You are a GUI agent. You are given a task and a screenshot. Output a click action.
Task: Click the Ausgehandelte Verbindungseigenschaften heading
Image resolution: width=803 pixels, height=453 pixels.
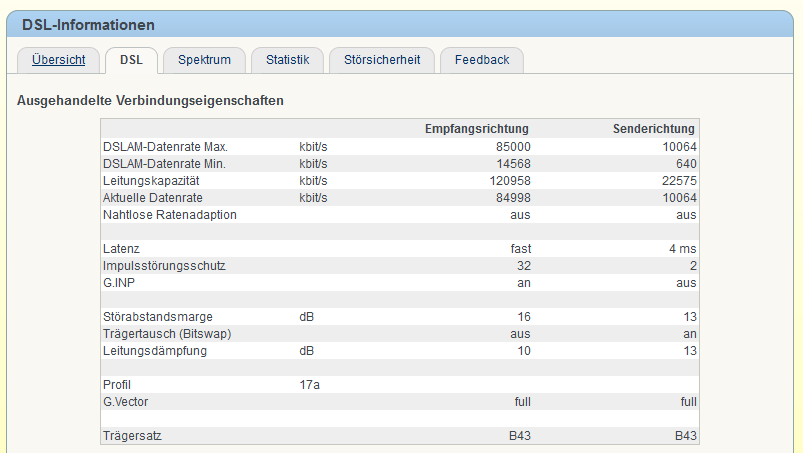[151, 101]
